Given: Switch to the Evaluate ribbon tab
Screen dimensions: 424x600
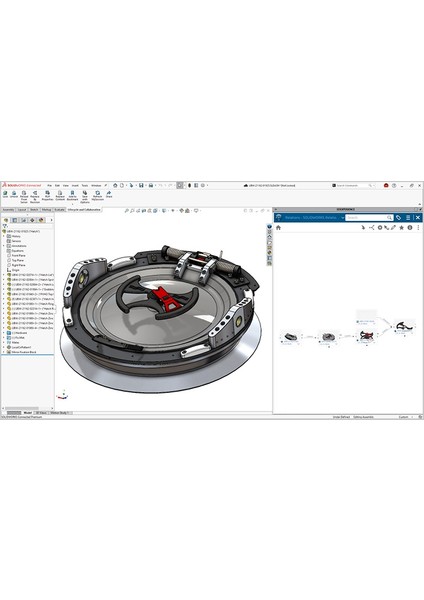Looking at the screenshot, I should tap(59, 210).
